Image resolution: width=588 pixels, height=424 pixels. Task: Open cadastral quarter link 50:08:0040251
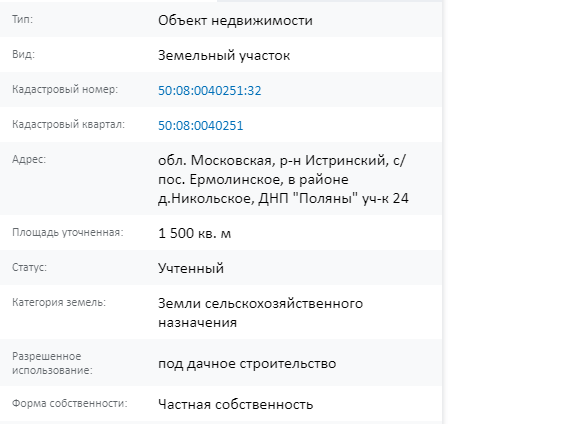pos(201,125)
